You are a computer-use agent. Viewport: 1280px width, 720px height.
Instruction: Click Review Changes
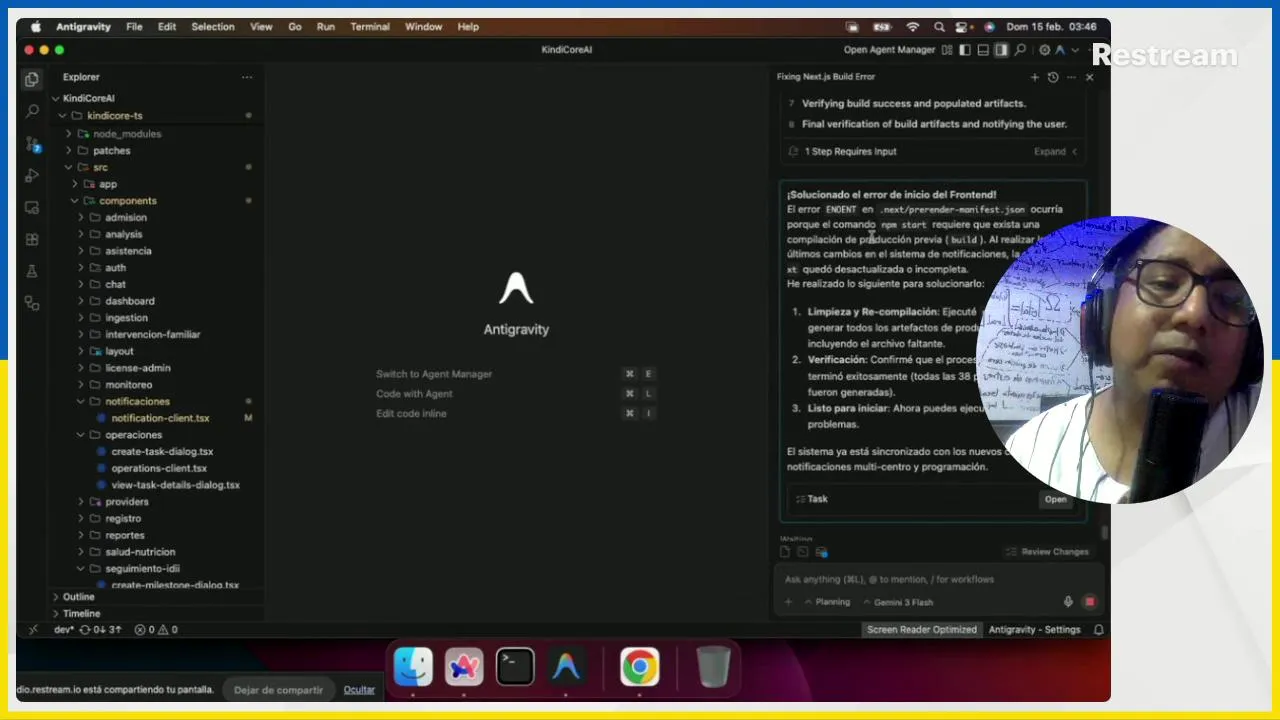tap(1047, 552)
